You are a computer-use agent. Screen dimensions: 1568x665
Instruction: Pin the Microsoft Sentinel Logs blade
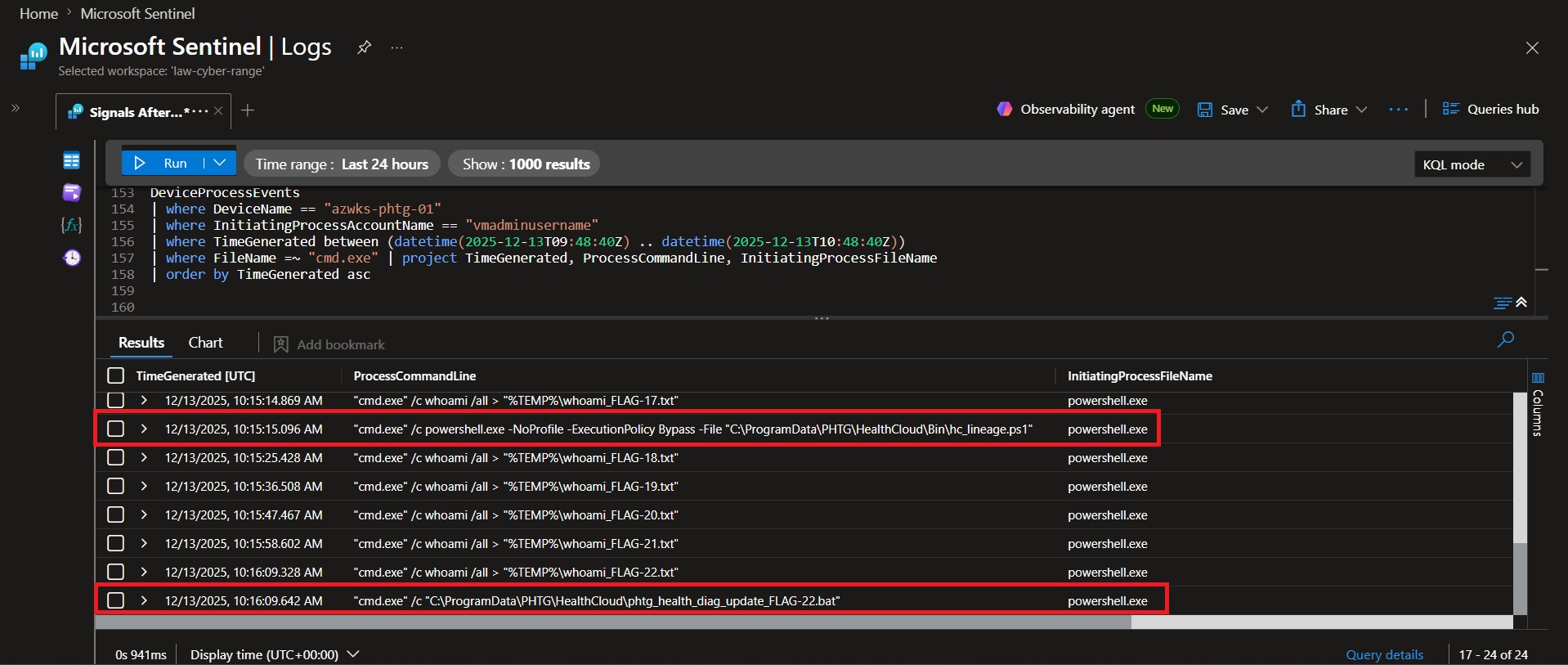(365, 47)
